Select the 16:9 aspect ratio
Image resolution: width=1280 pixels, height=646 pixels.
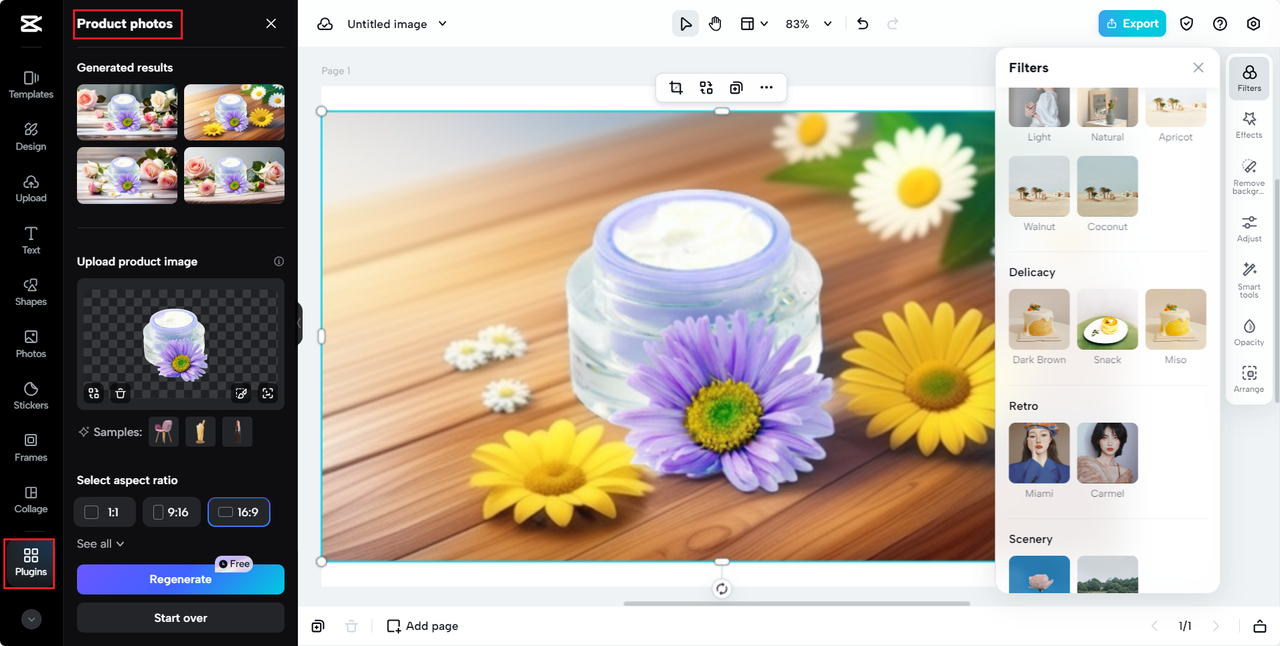click(x=239, y=512)
